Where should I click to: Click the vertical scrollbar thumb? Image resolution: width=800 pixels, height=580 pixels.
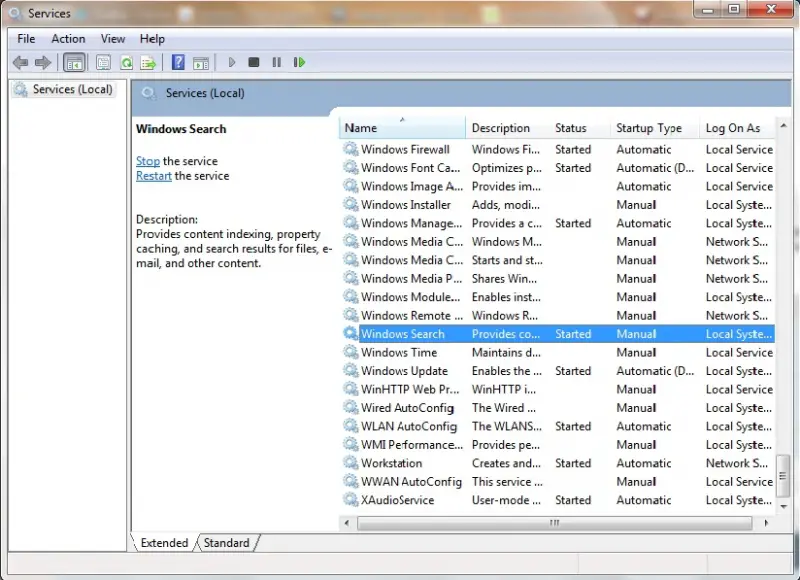tap(783, 476)
